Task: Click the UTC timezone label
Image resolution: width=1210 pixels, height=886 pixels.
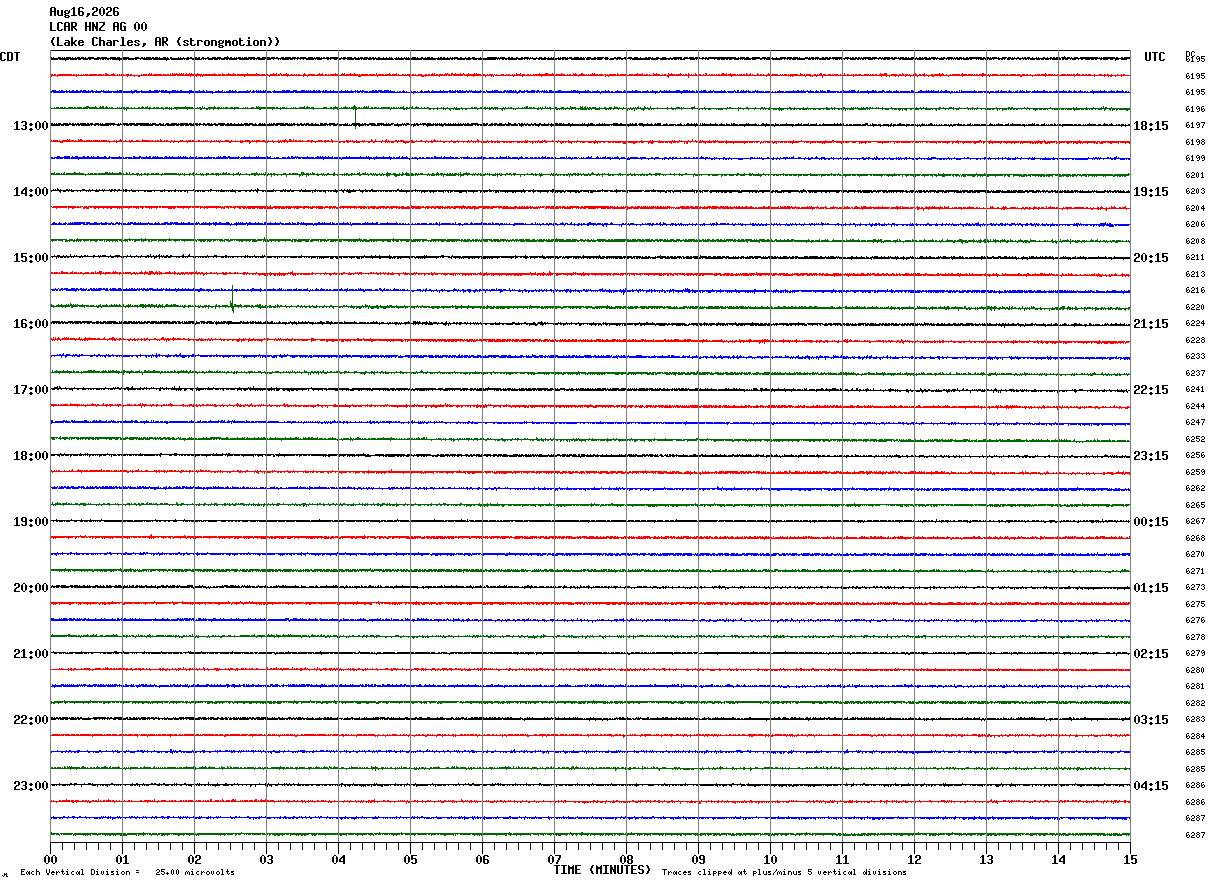Action: pos(1155,57)
